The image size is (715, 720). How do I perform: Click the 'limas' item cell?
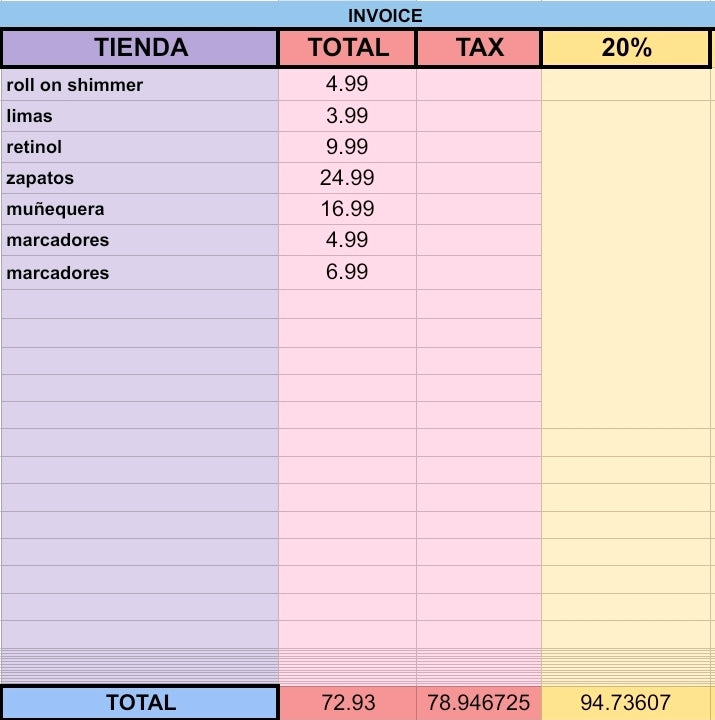[140, 116]
